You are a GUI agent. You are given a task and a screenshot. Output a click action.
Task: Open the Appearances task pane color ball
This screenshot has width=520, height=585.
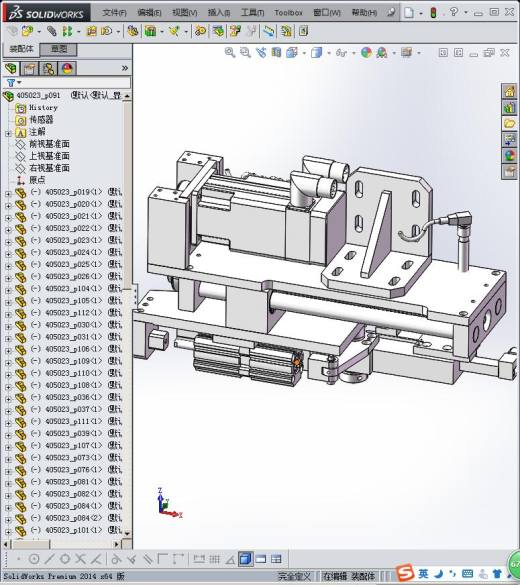(510, 155)
